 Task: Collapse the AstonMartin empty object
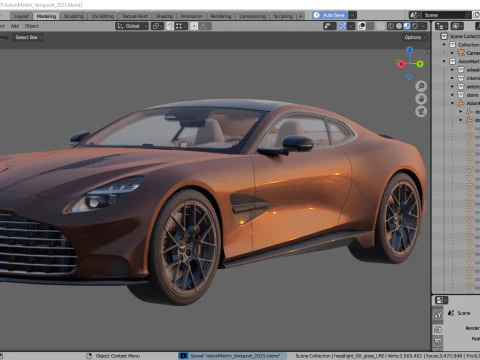[452, 103]
